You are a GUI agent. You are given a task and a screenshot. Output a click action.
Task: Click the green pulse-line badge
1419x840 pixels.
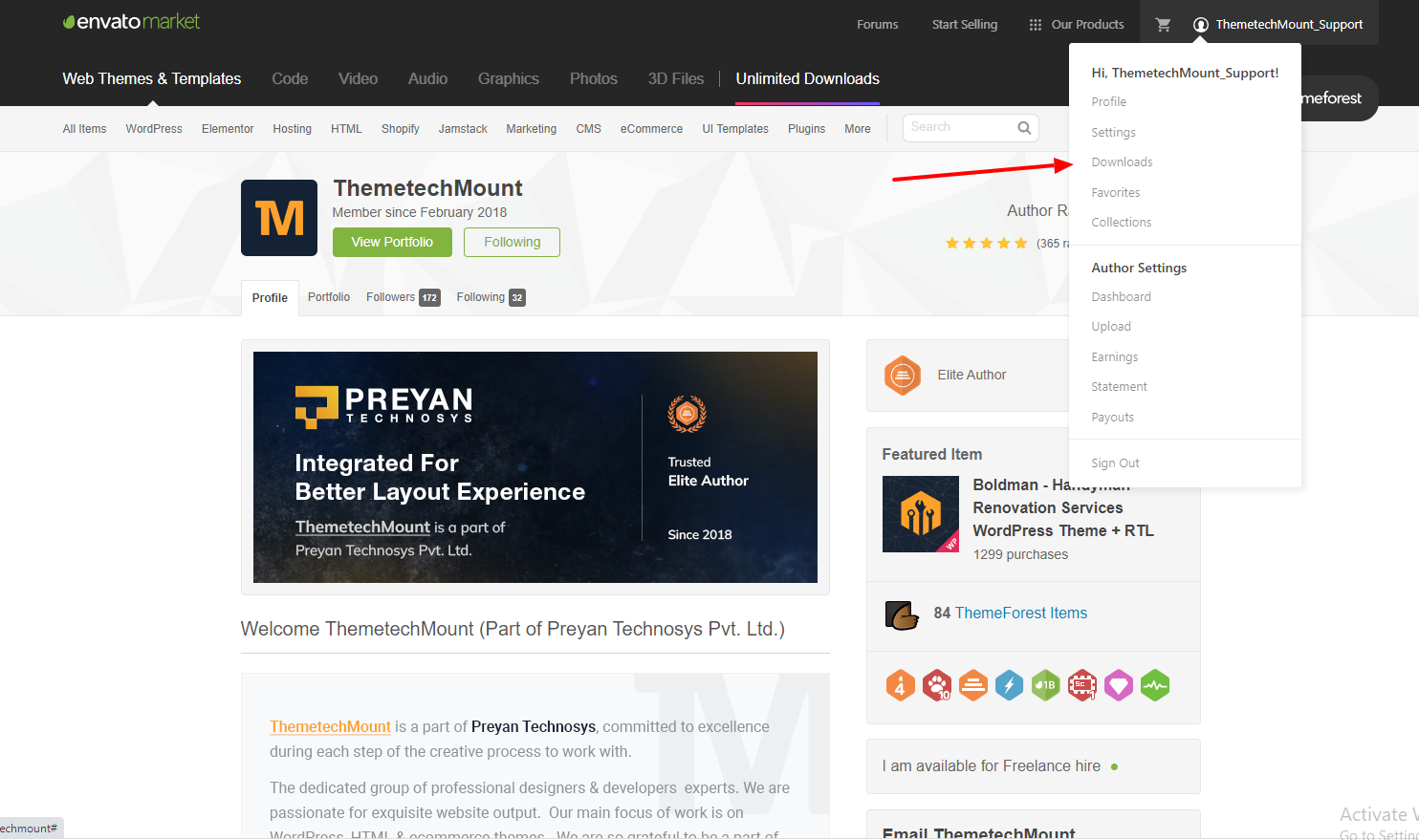point(1155,685)
